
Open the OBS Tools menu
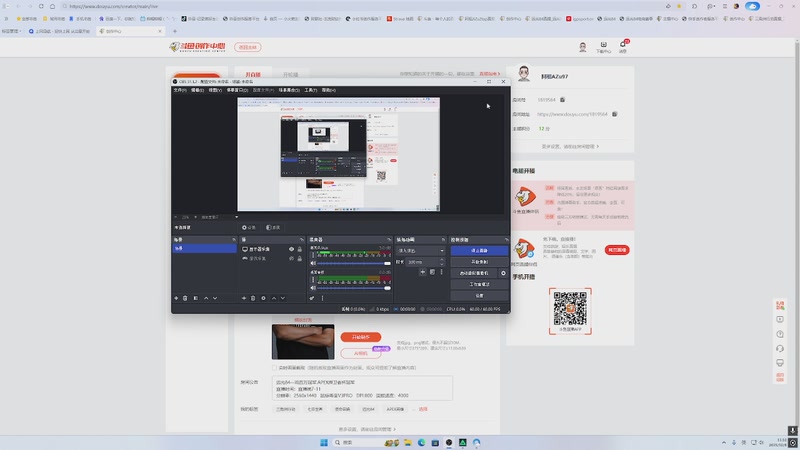coord(311,90)
